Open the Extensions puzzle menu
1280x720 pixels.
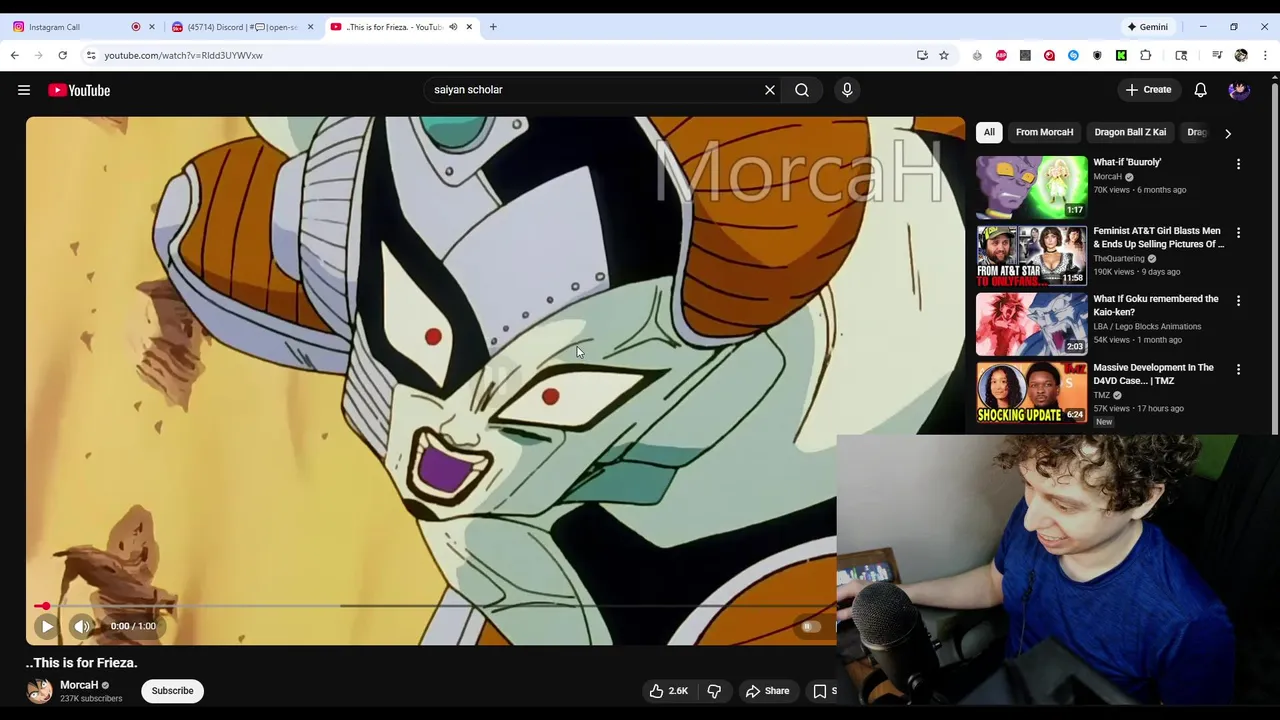tap(1146, 55)
